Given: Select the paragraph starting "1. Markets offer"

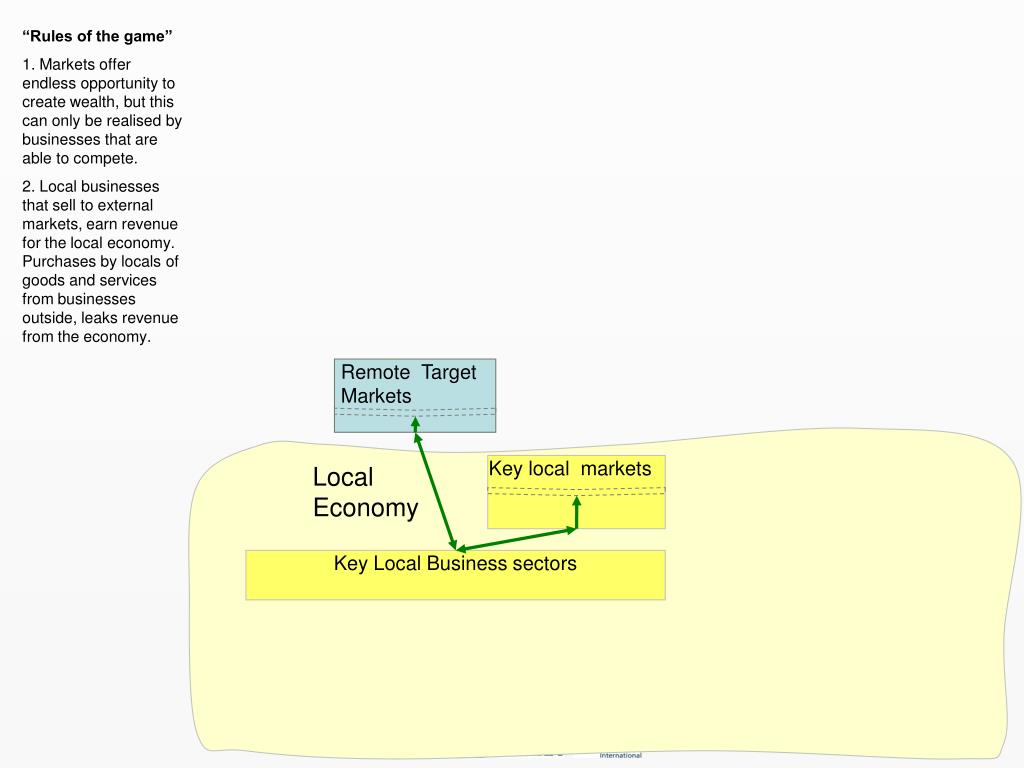Looking at the screenshot, I should (x=102, y=112).
